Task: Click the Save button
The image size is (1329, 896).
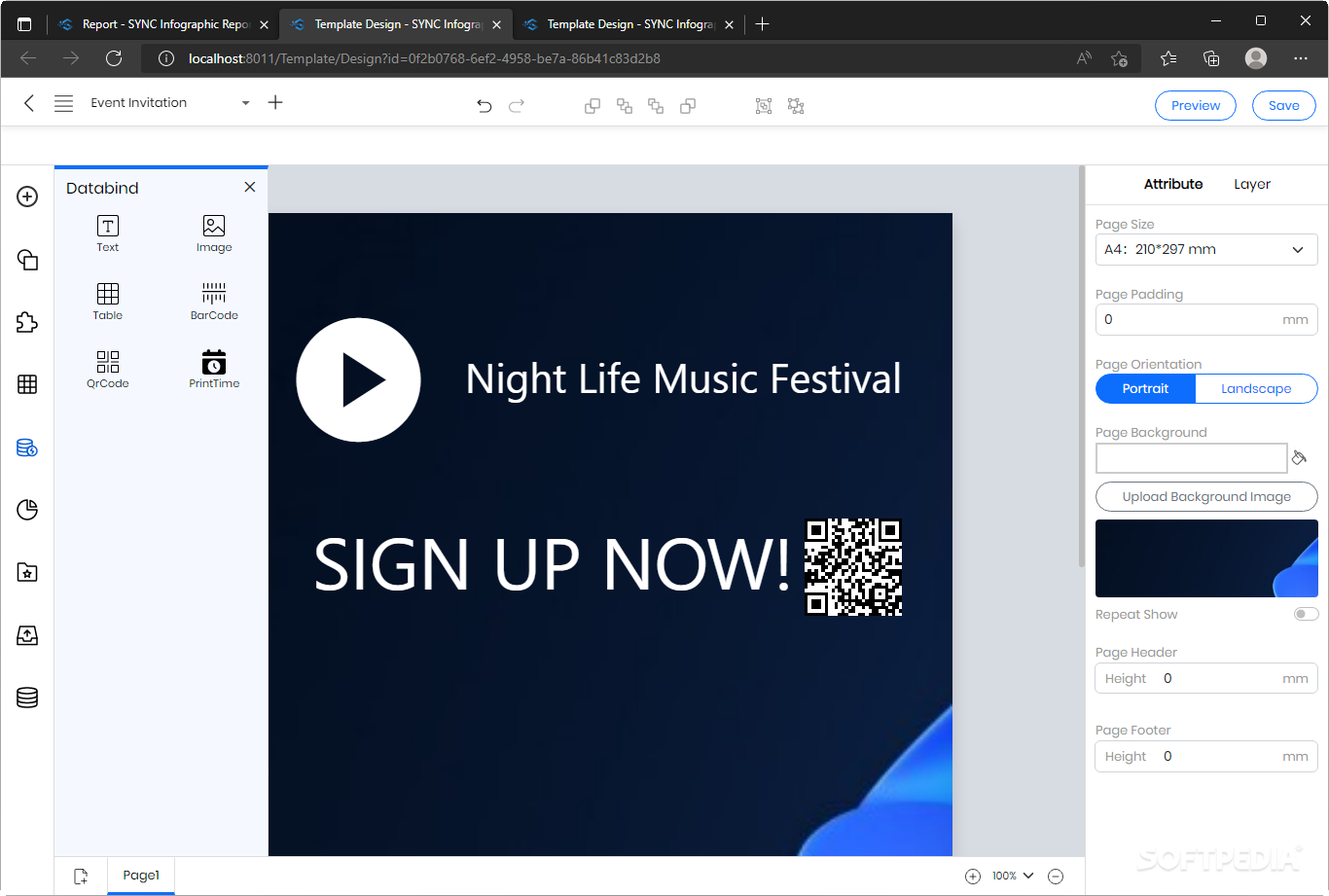Action: click(x=1284, y=105)
